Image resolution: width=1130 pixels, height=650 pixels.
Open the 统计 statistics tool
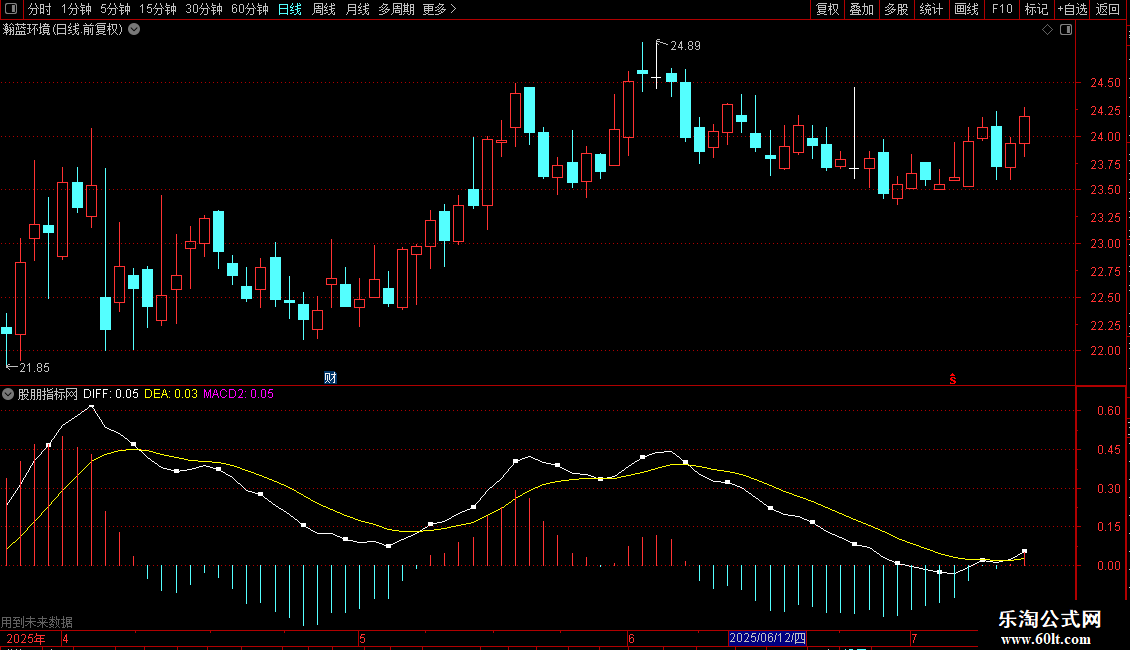[931, 9]
